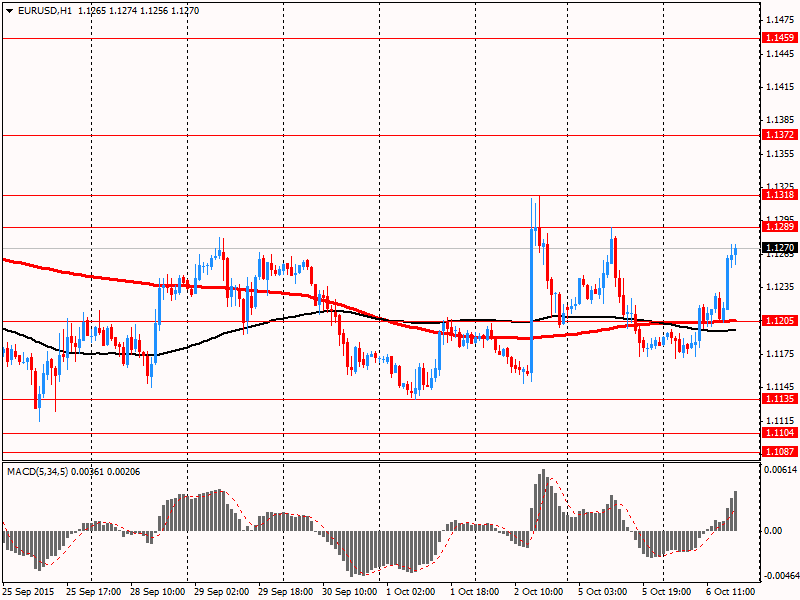The image size is (800, 600).
Task: Click the 1 Oct 18:00 time label
Action: [x=474, y=592]
